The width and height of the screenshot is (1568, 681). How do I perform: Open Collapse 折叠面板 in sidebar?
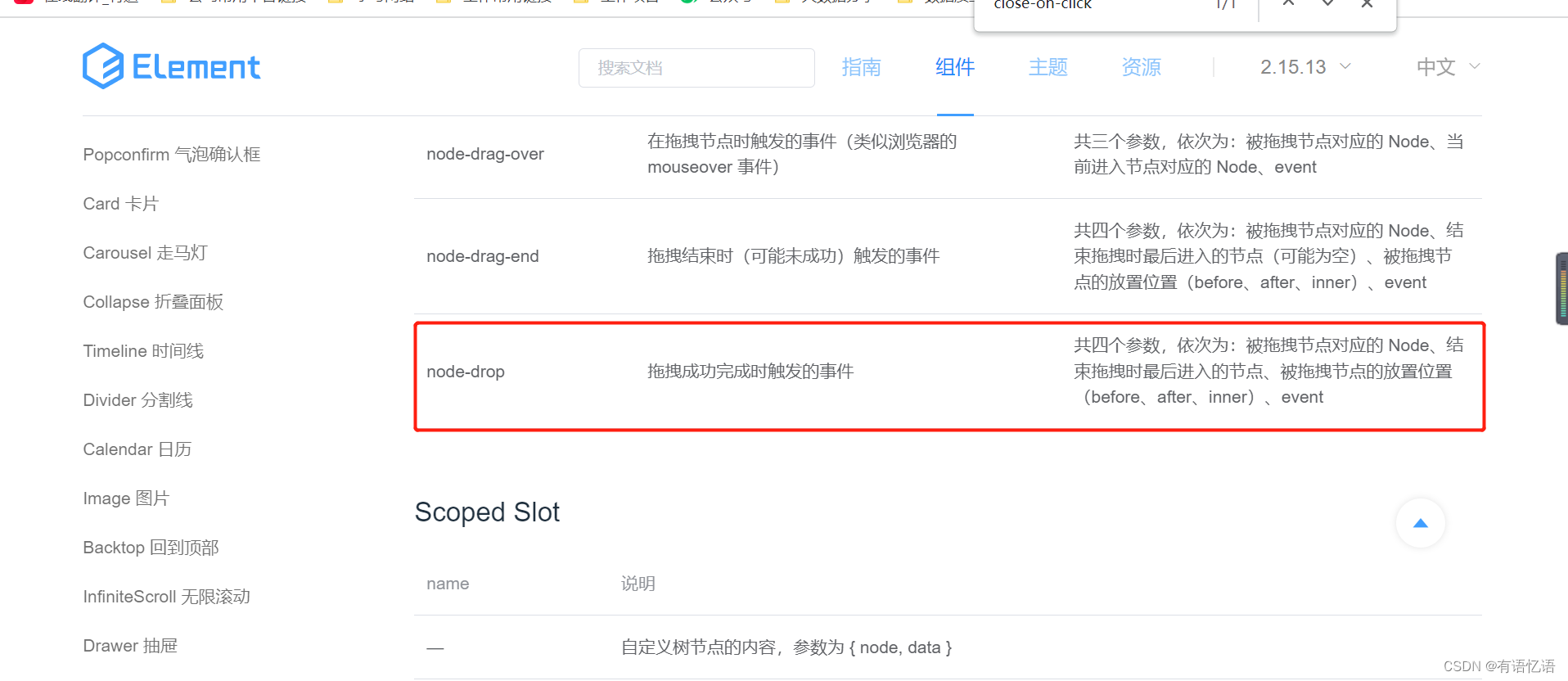(153, 302)
